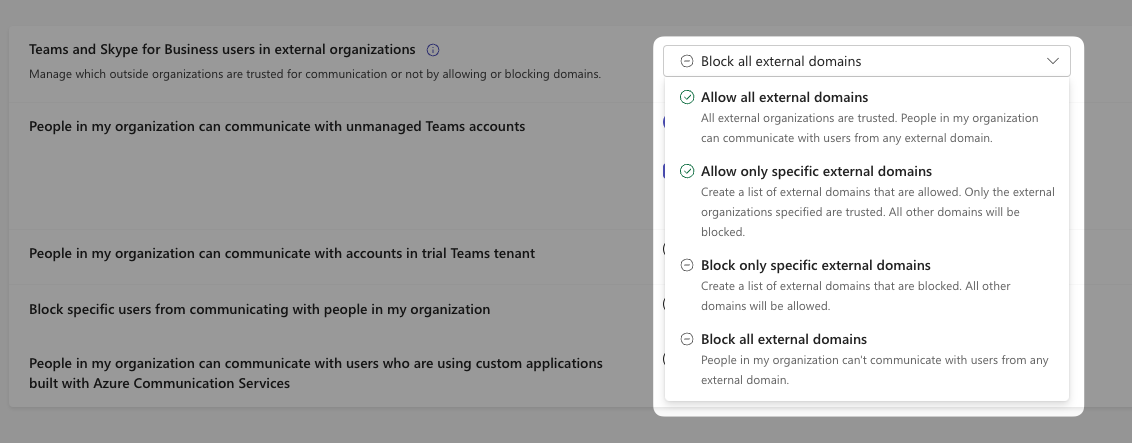Click 'All external organizations are trusted' description

pos(870,128)
